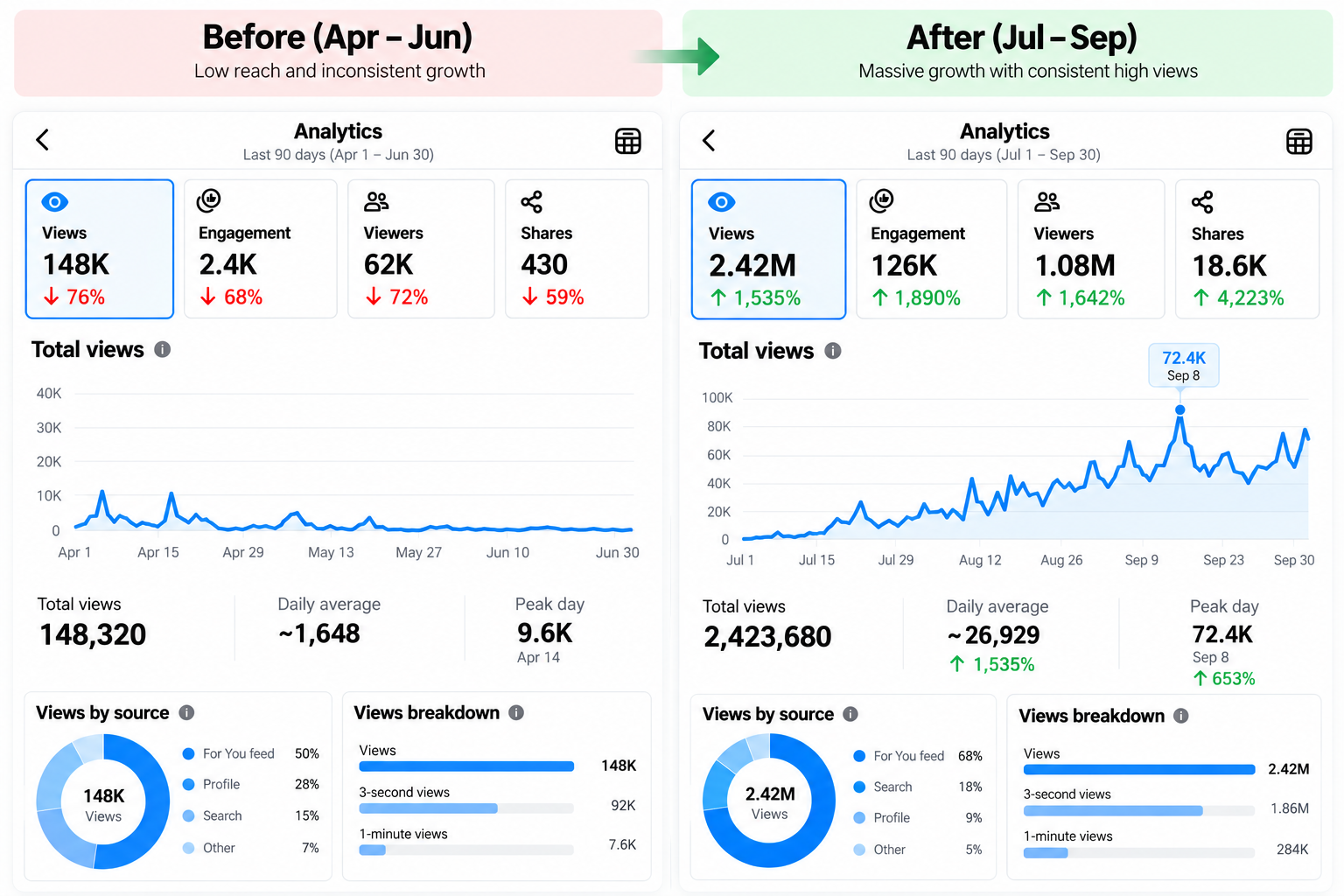
Task: Click the 'Apr 15' axis label
Action: (158, 553)
